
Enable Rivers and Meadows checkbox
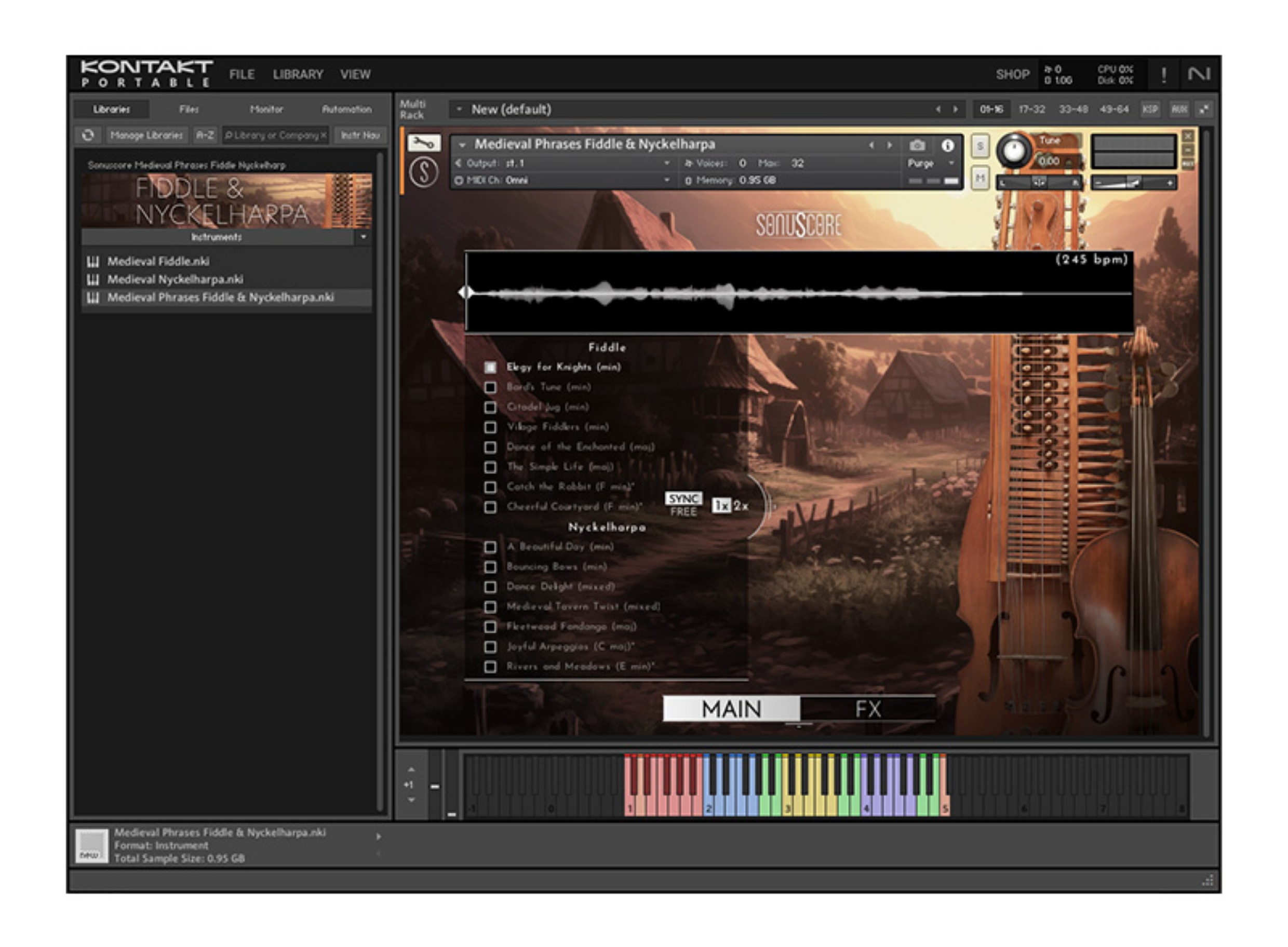490,667
